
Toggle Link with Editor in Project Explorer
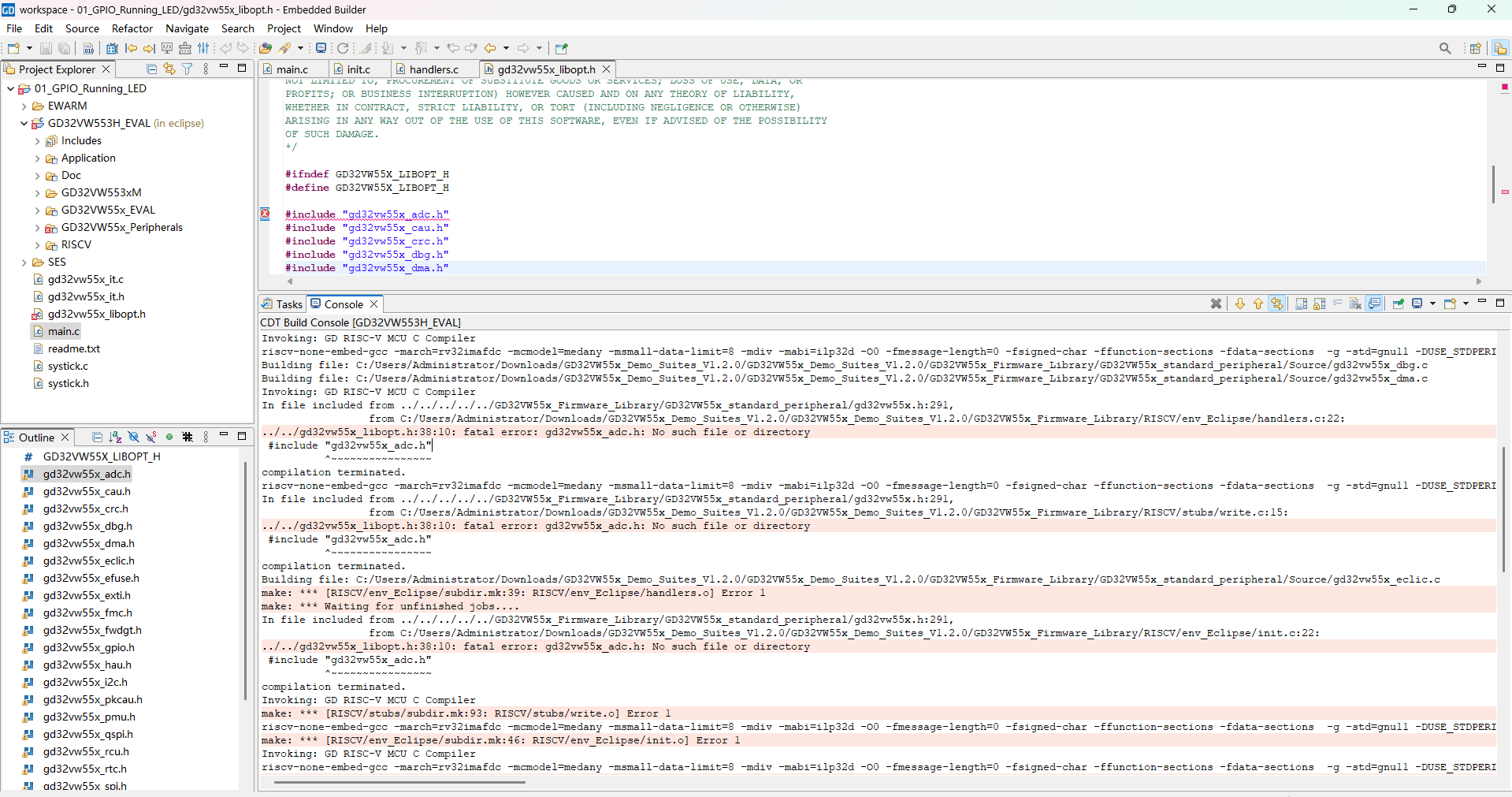[169, 69]
